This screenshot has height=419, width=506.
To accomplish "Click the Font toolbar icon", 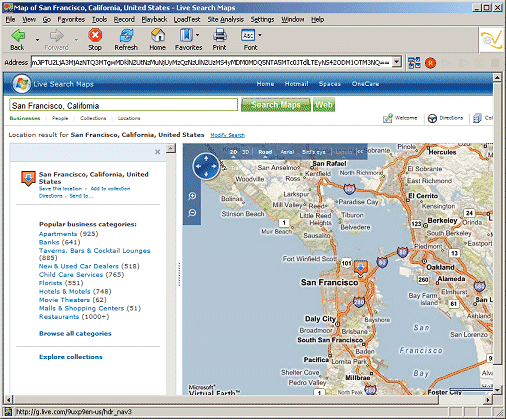I will pos(248,35).
